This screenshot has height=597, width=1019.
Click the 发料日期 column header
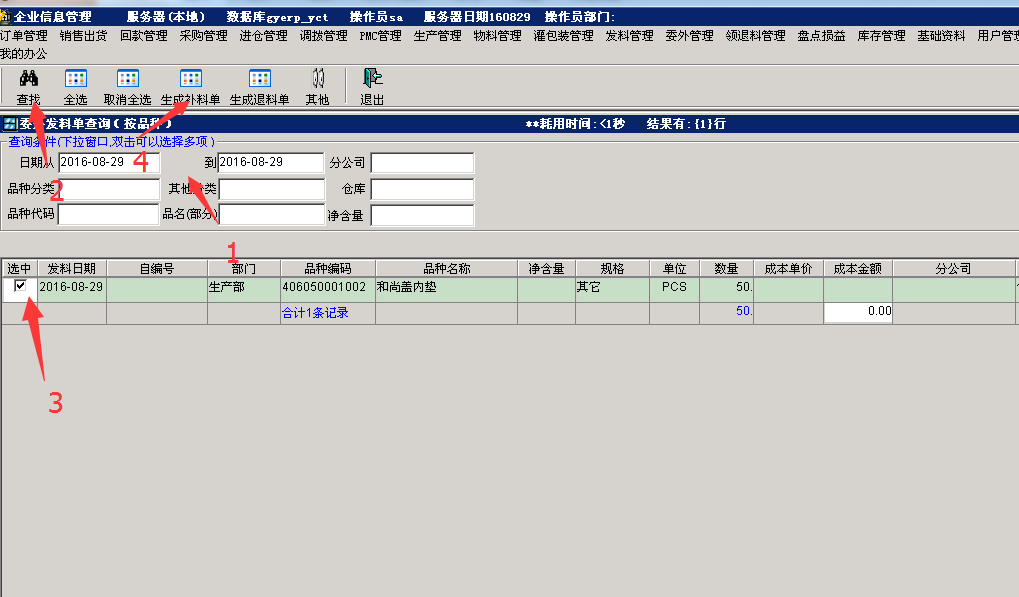72,268
